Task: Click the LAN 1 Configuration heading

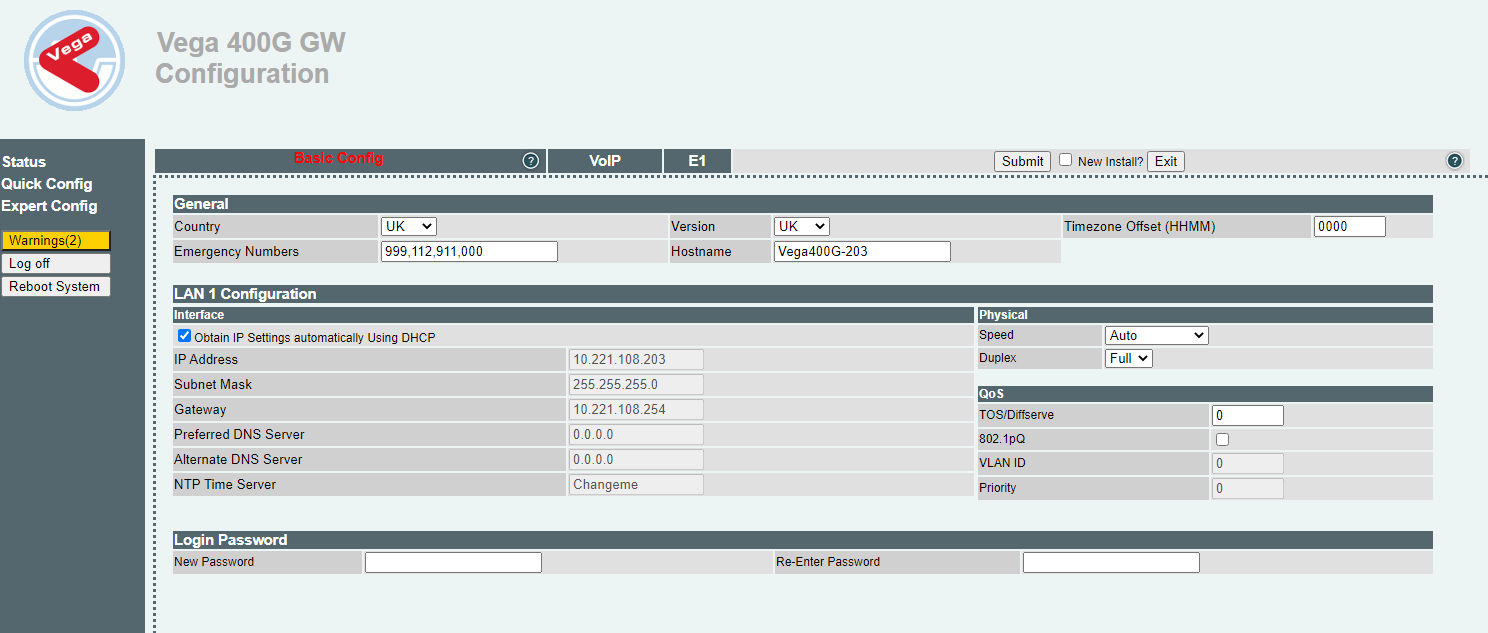Action: point(245,294)
